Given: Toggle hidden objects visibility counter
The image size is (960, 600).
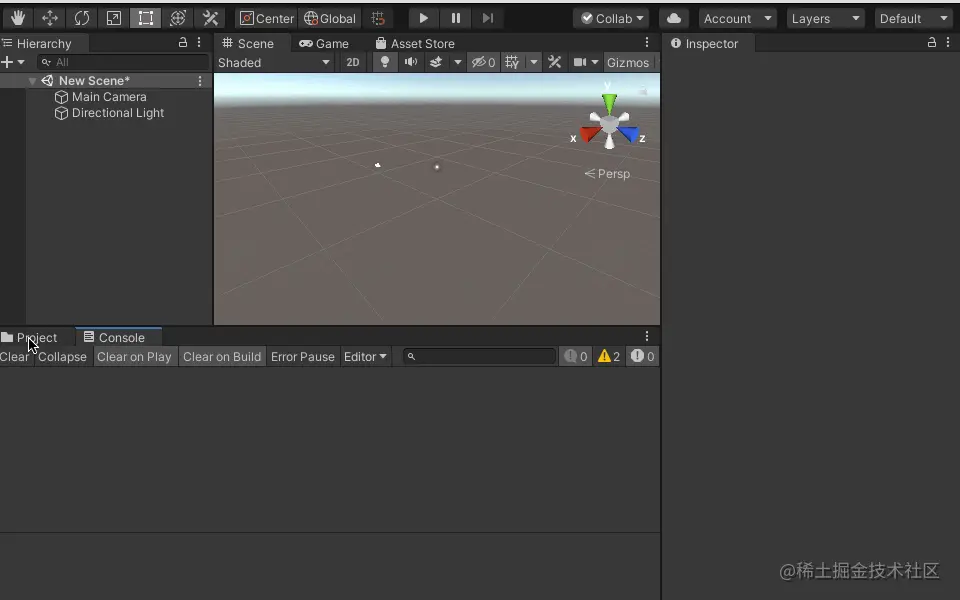Looking at the screenshot, I should click(483, 62).
